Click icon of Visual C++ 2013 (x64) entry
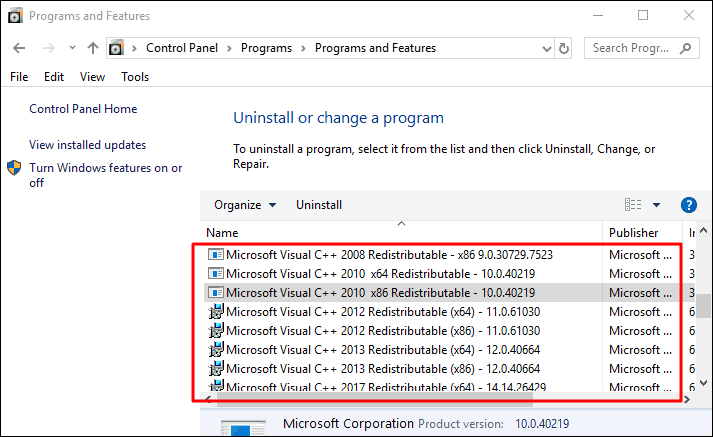The width and height of the screenshot is (713, 437). coord(216,350)
